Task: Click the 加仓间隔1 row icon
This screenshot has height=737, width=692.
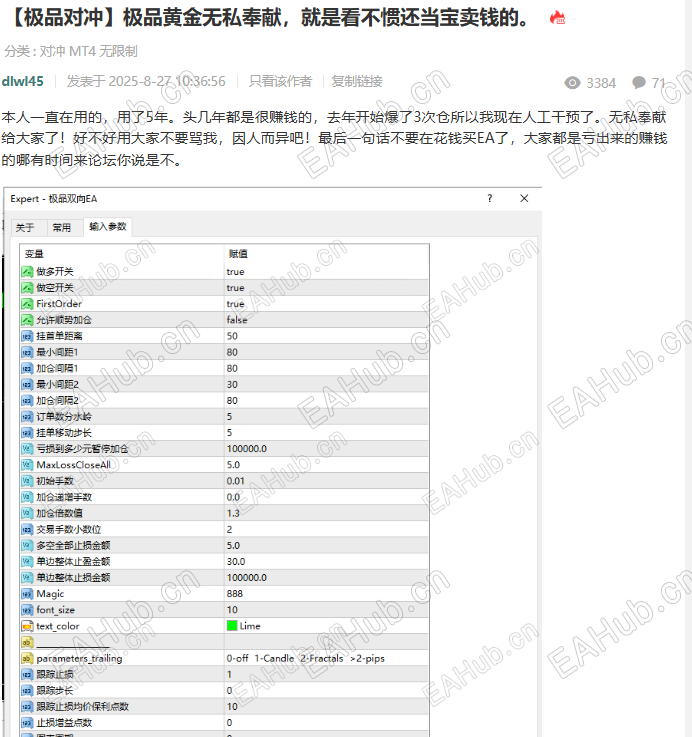Action: (x=27, y=368)
